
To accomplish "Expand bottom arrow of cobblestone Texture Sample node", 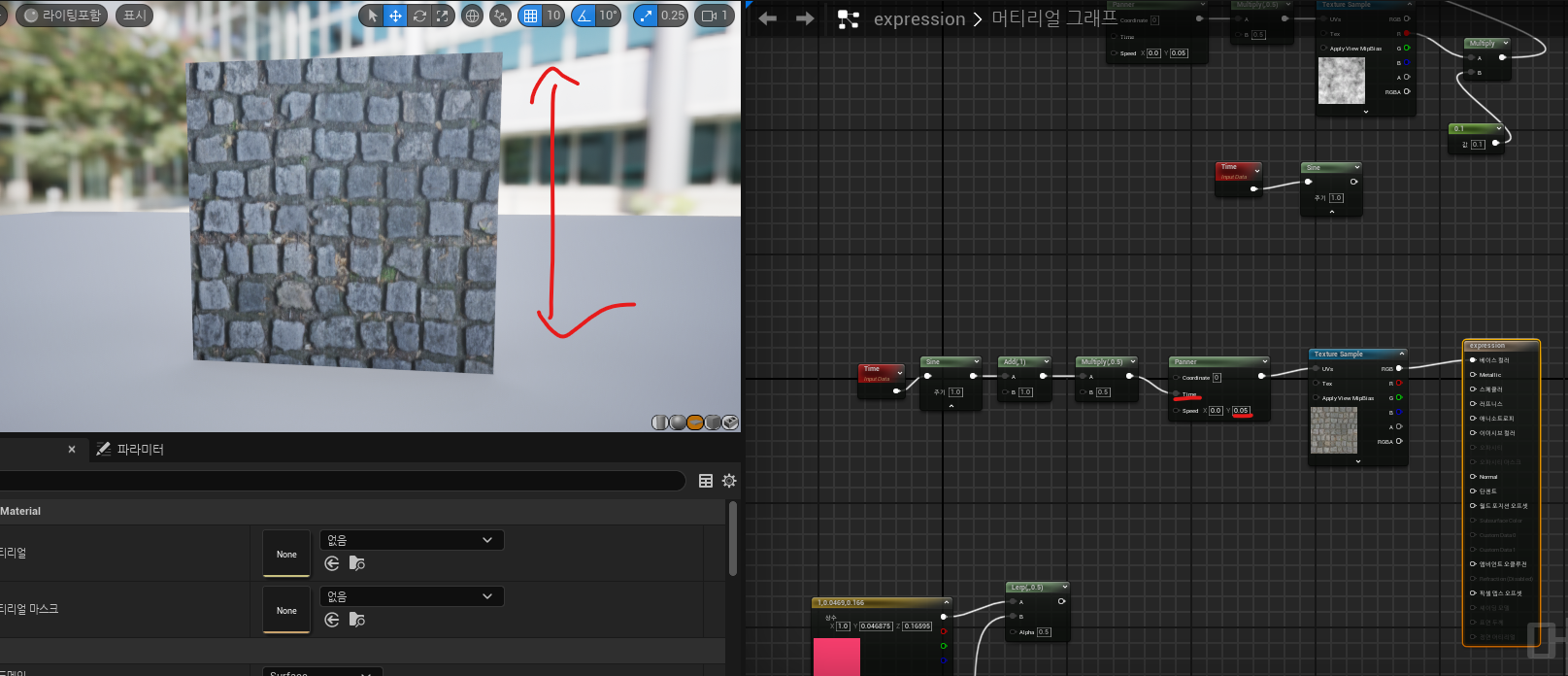I will click(x=1357, y=461).
